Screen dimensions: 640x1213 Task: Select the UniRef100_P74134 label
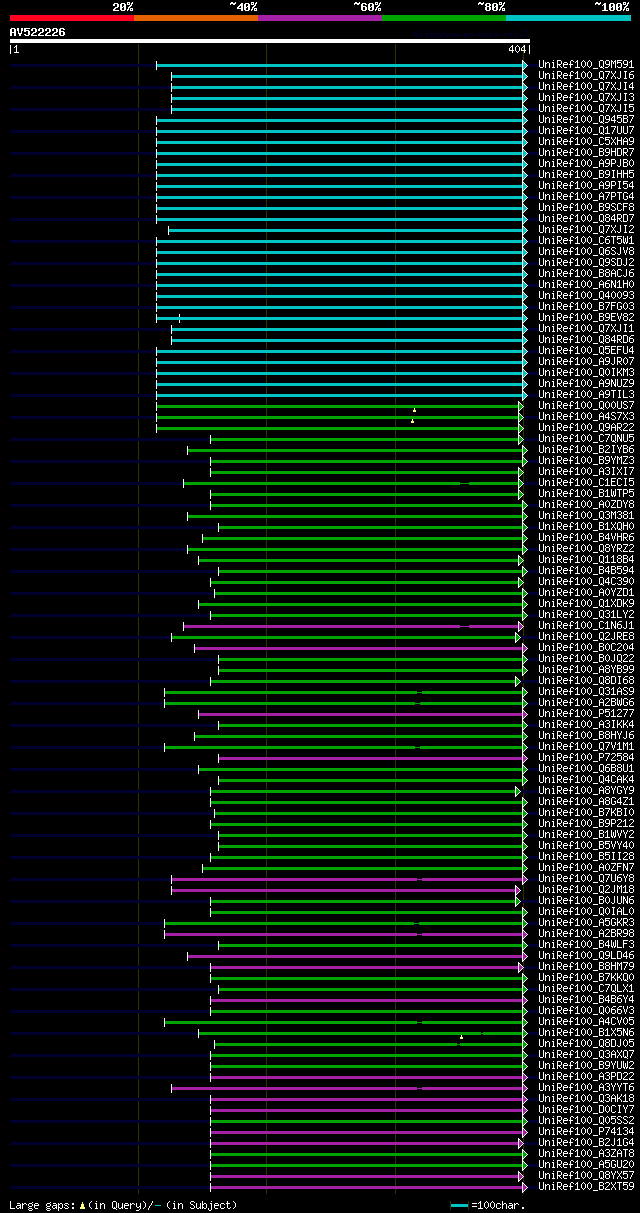click(586, 1132)
